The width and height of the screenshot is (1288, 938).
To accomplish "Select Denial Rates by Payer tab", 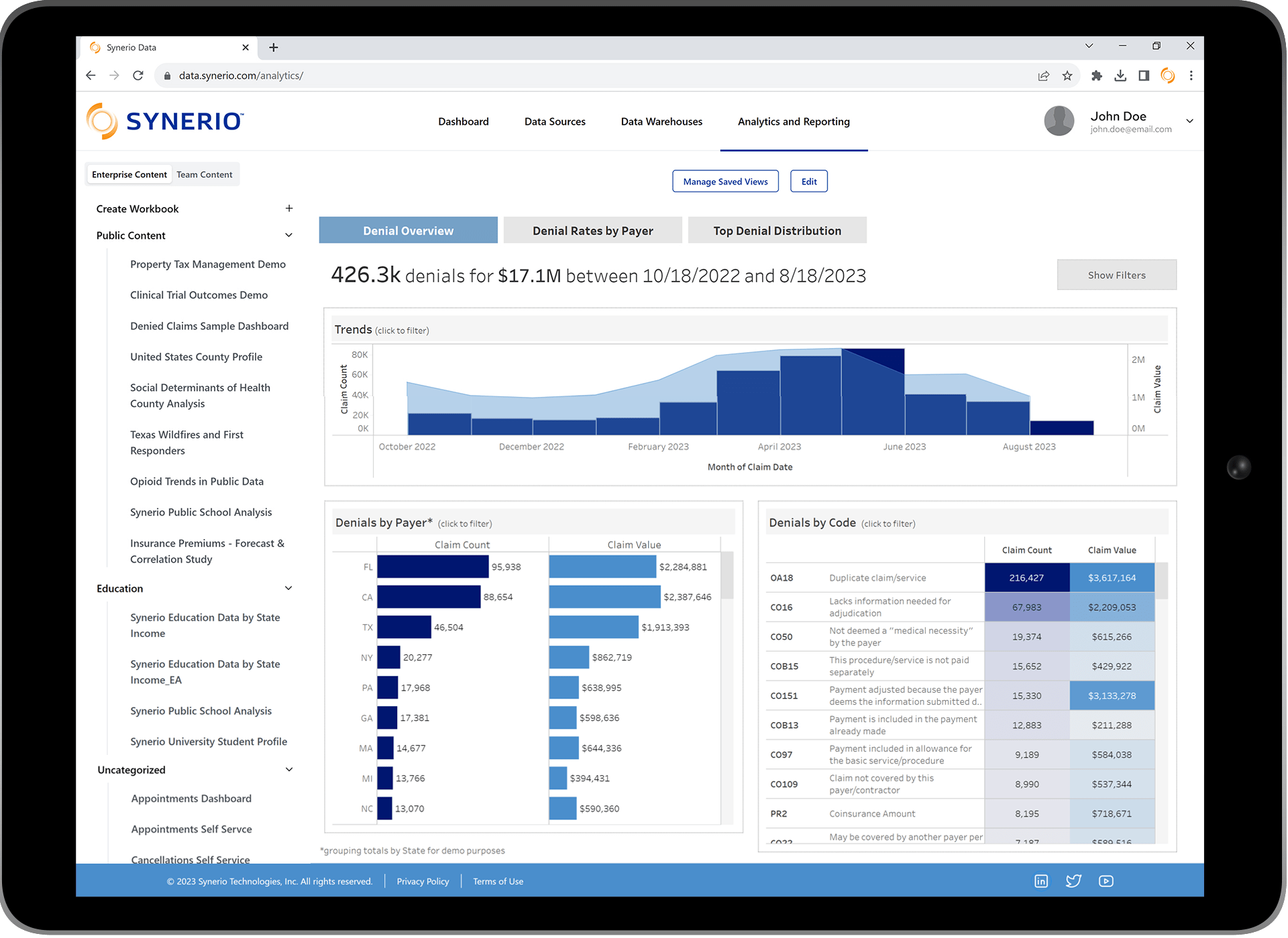I will coord(592,231).
